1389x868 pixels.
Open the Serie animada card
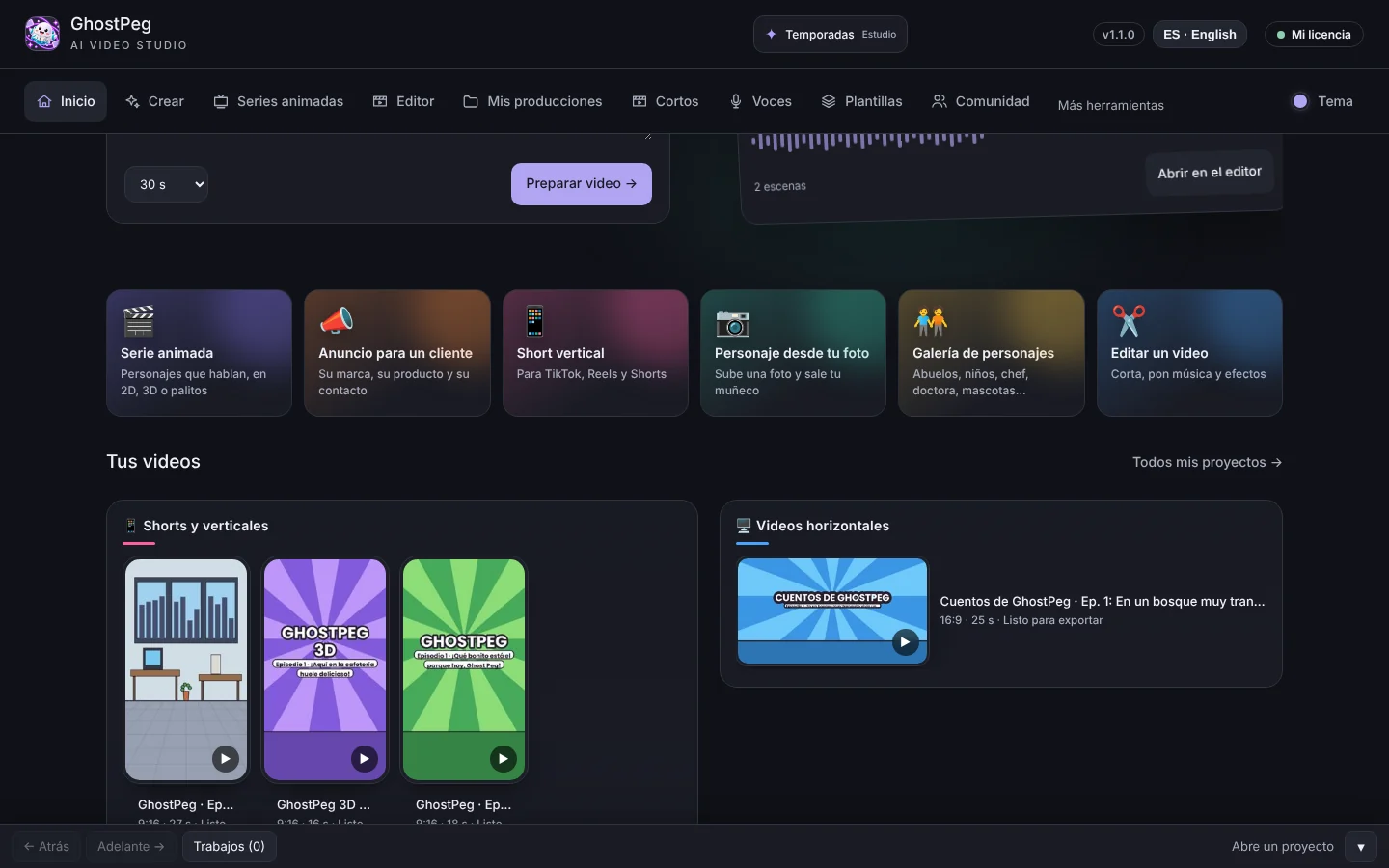coord(199,353)
